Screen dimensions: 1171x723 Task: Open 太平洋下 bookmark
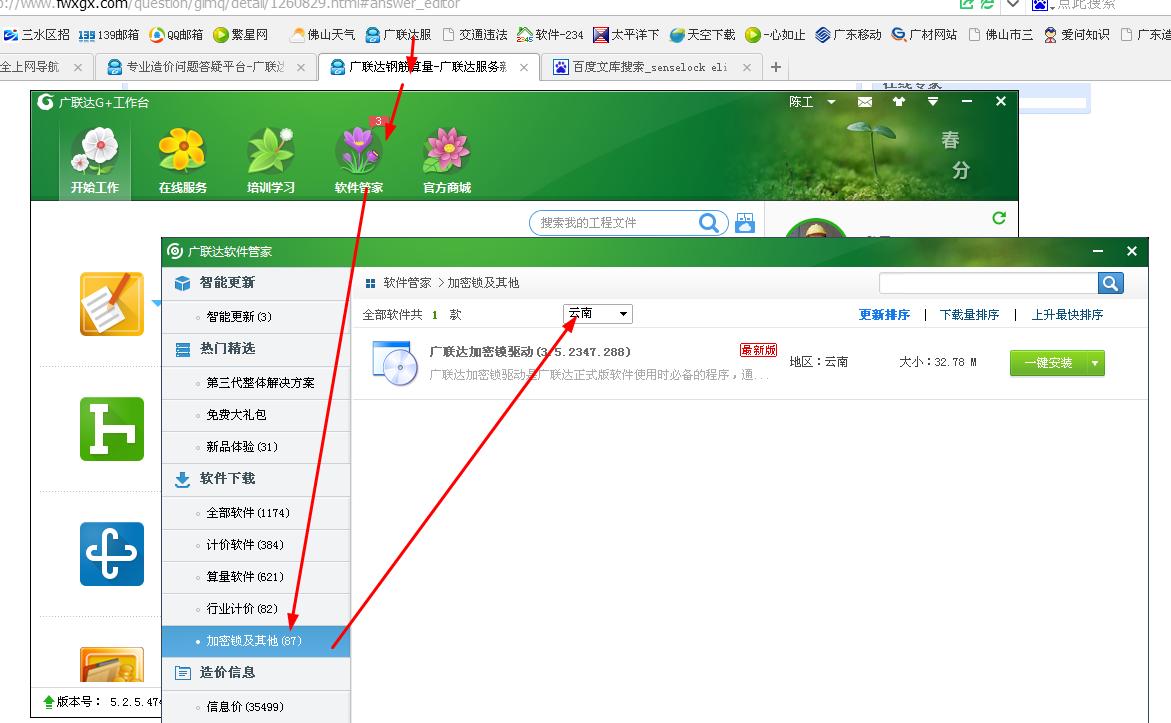(x=626, y=35)
